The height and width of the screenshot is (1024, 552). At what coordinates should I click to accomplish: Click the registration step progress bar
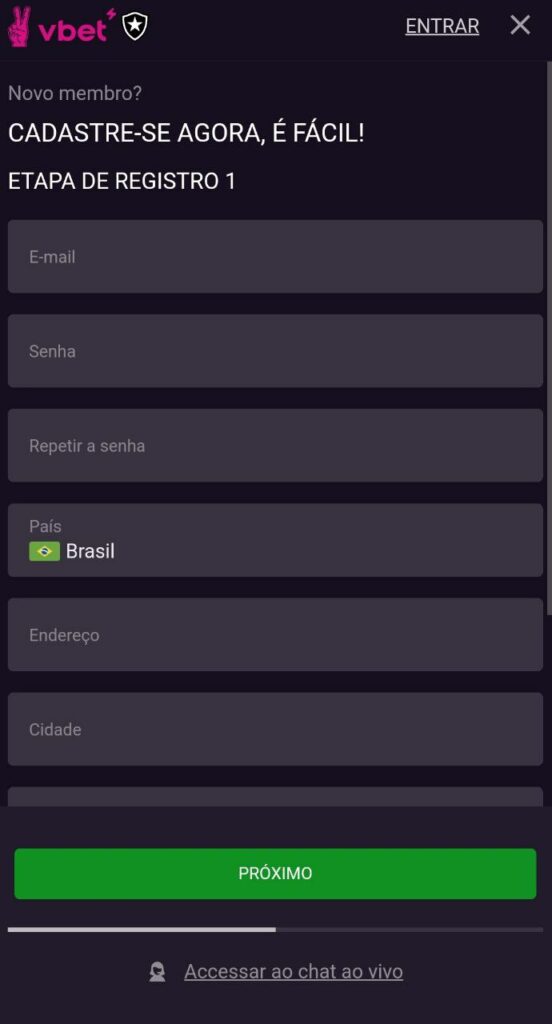(275, 929)
